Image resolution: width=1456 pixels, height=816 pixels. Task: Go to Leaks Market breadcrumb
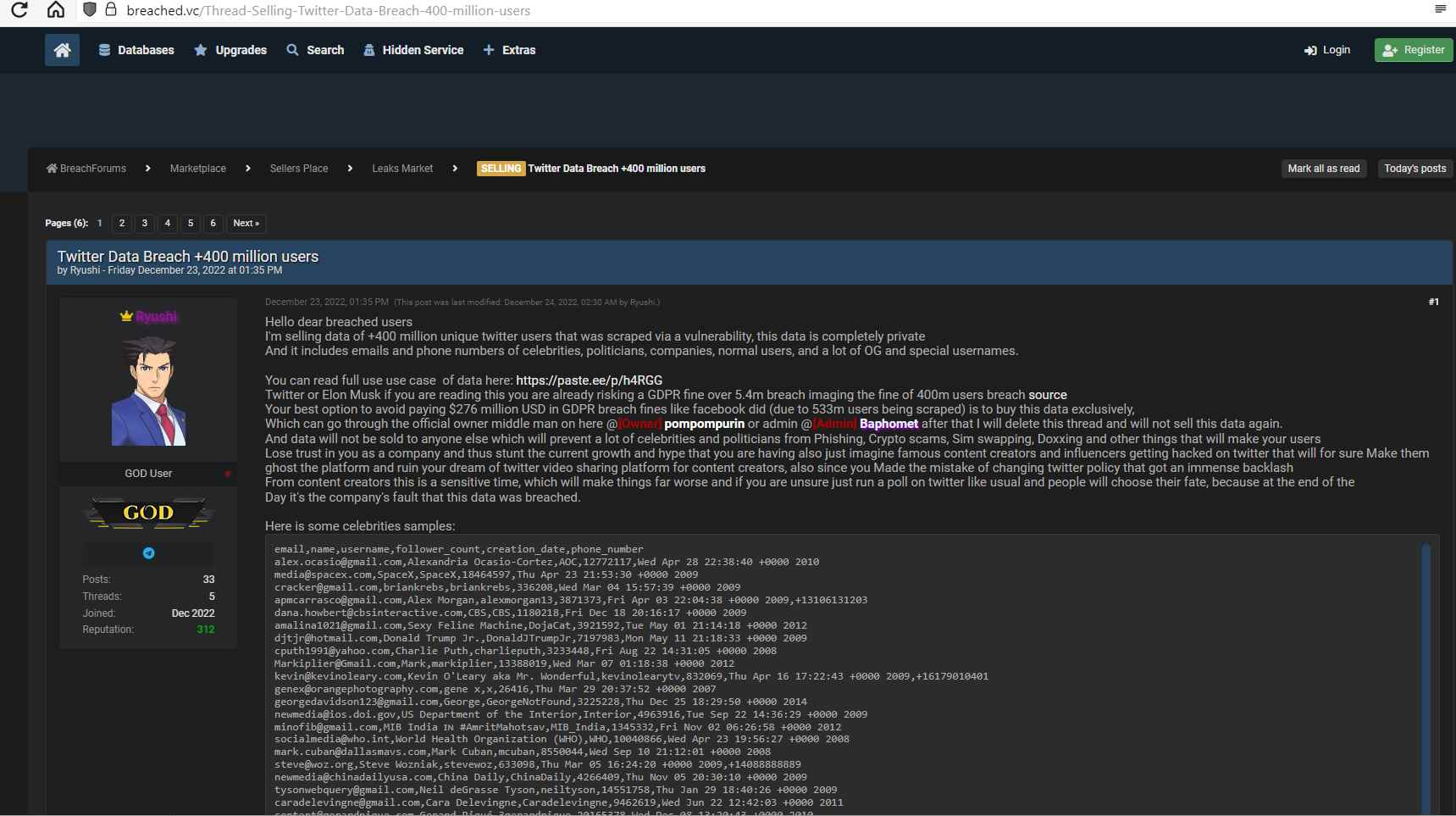pos(402,169)
